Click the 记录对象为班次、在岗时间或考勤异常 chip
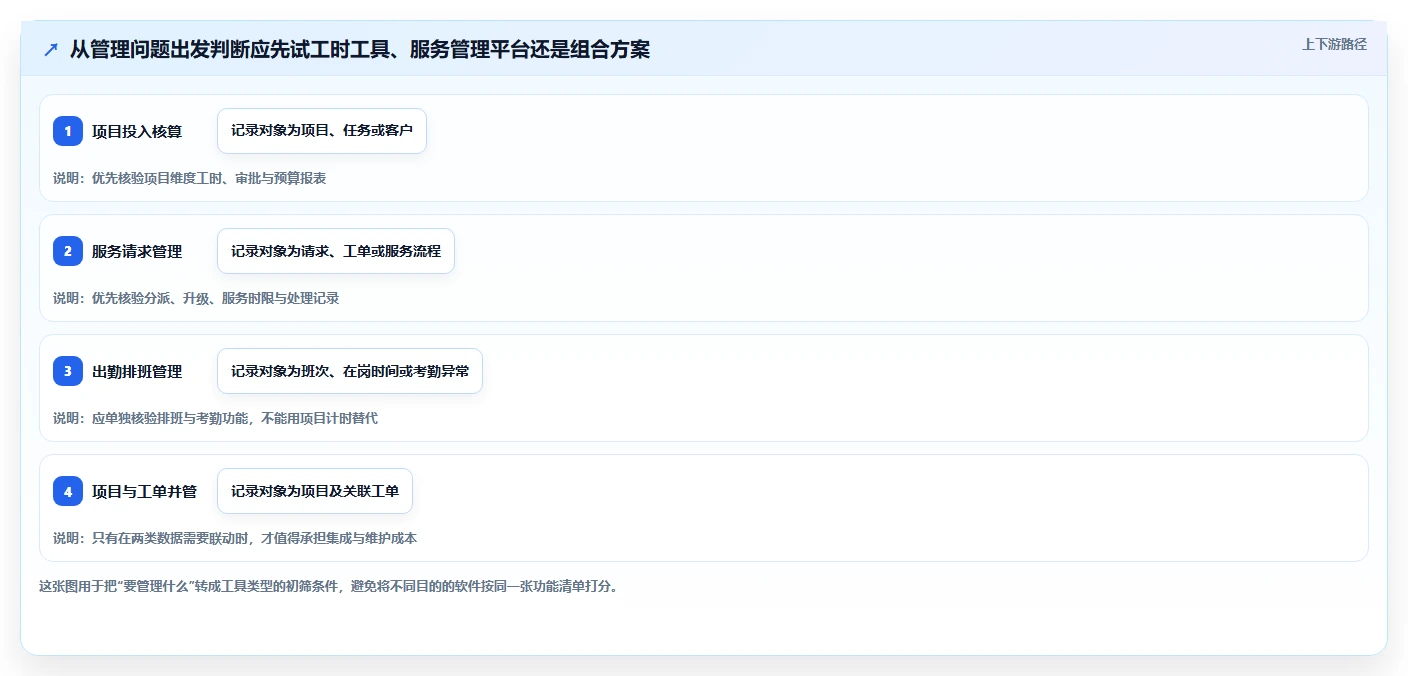1408x676 pixels. (350, 371)
